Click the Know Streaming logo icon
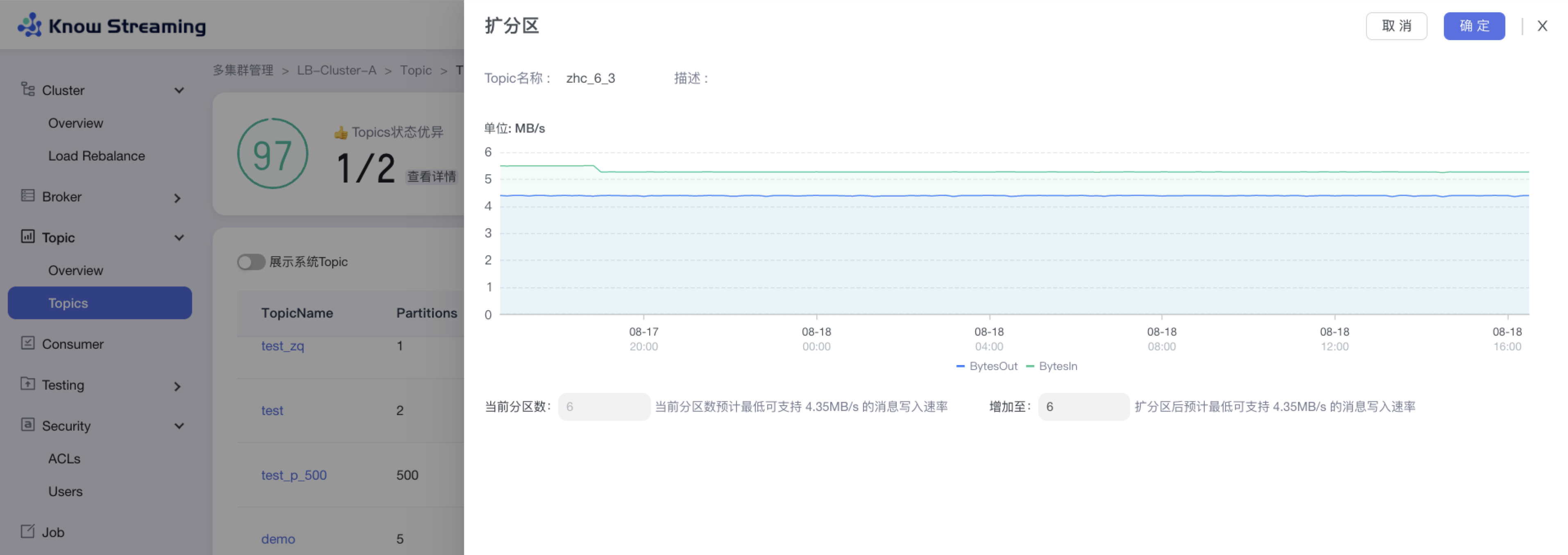Viewport: 1568px width, 555px height. pos(29,25)
